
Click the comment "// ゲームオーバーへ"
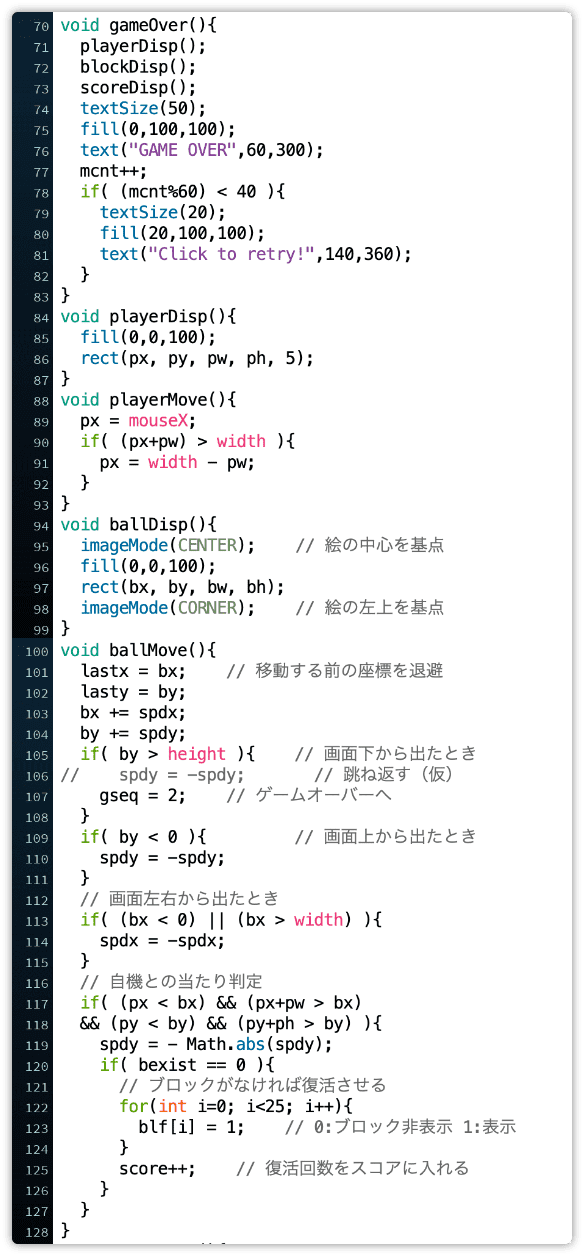tap(309, 795)
